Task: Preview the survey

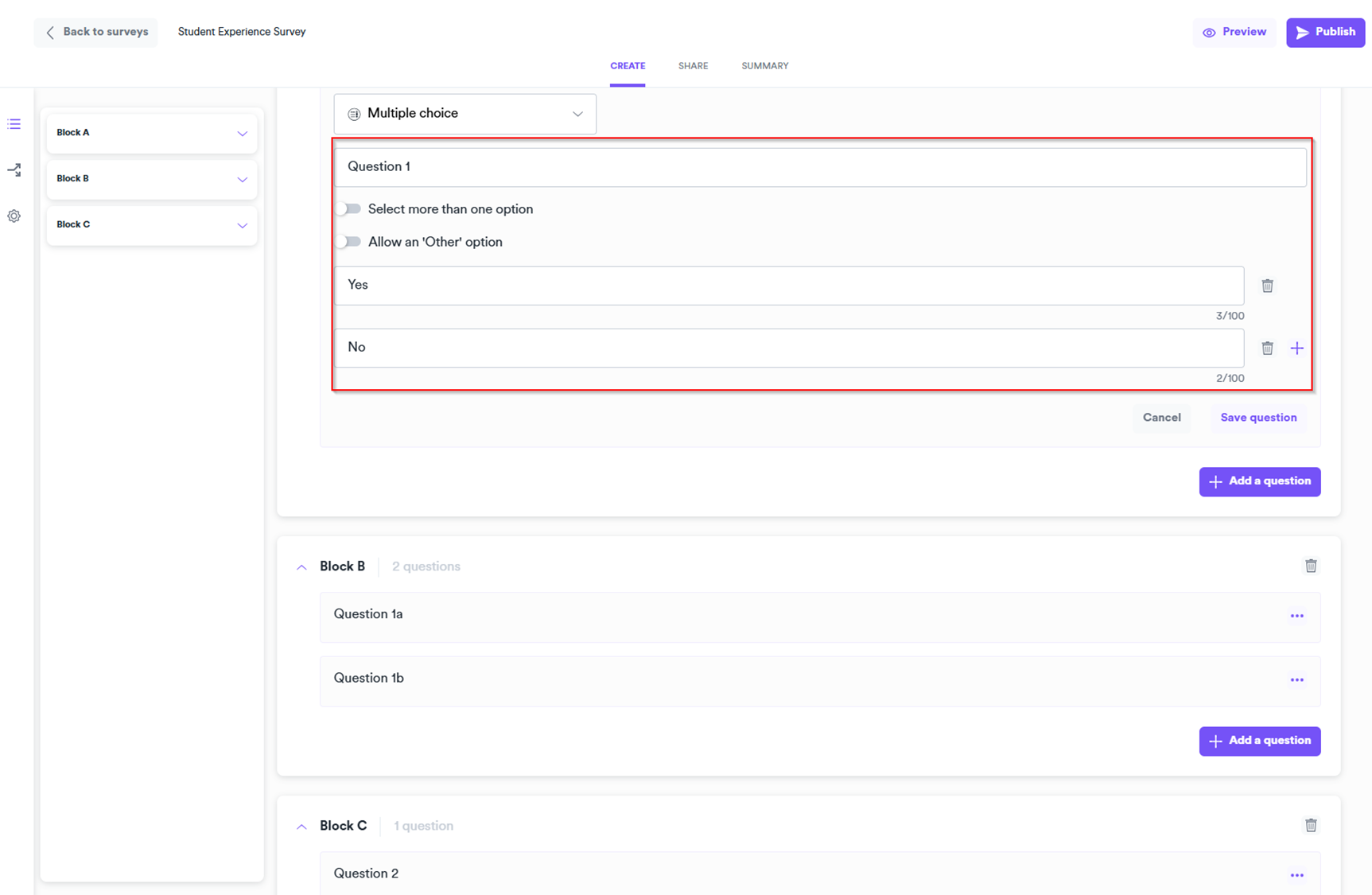Action: point(1234,33)
